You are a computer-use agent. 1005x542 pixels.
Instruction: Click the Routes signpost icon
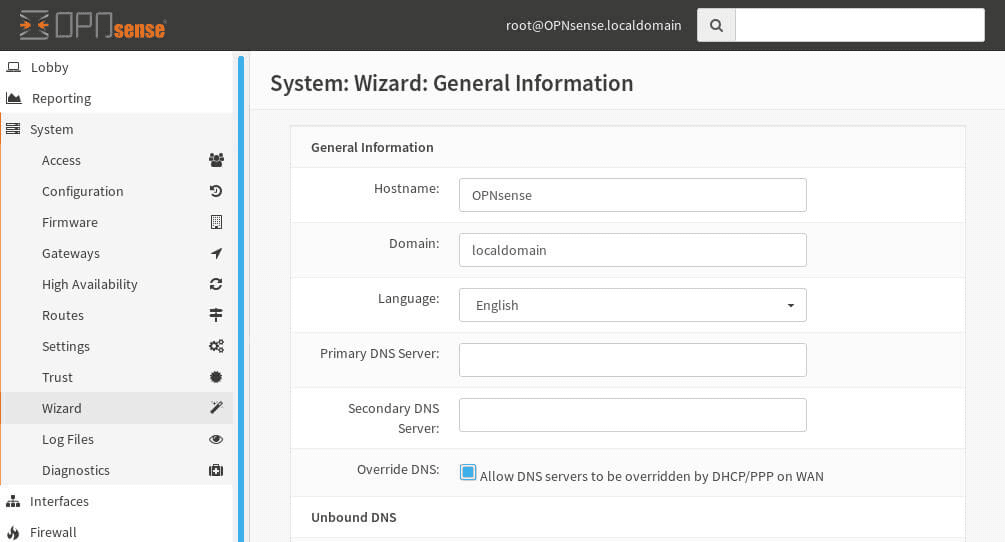coord(216,315)
